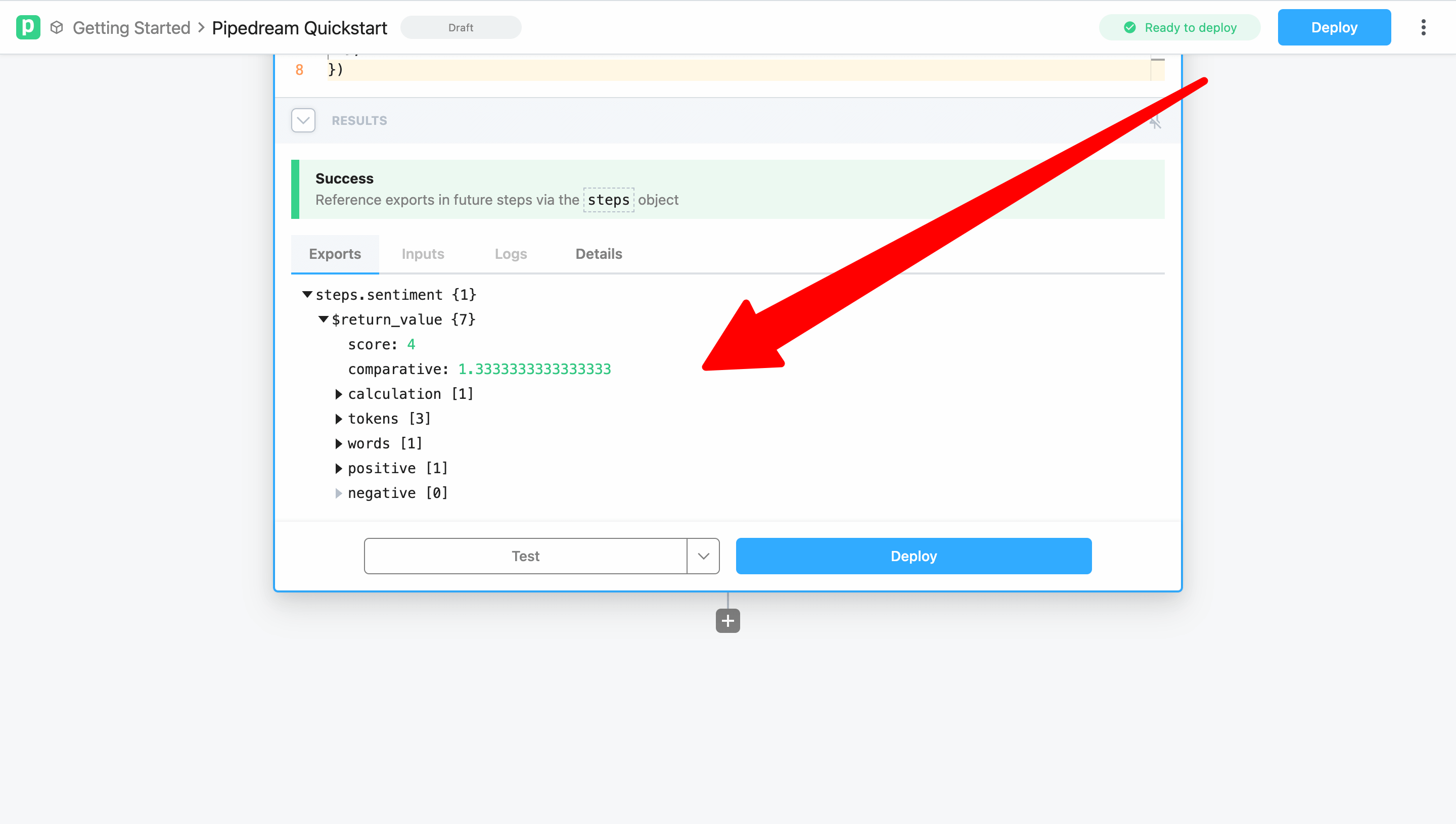The height and width of the screenshot is (824, 1456).
Task: Open the three-dot more options menu
Action: [1423, 27]
